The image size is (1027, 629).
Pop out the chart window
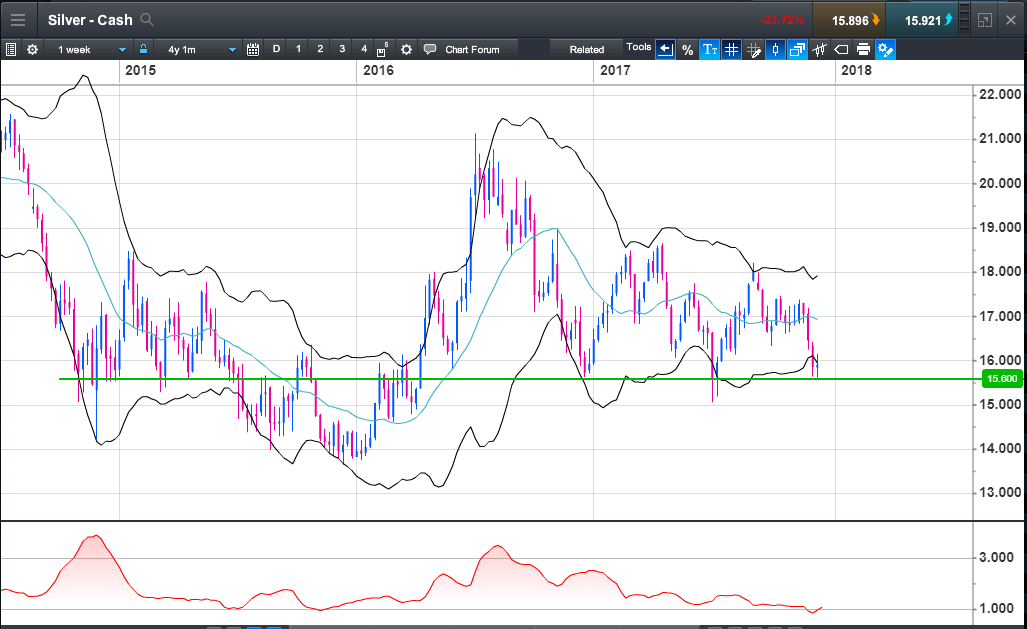pyautogui.click(x=984, y=20)
